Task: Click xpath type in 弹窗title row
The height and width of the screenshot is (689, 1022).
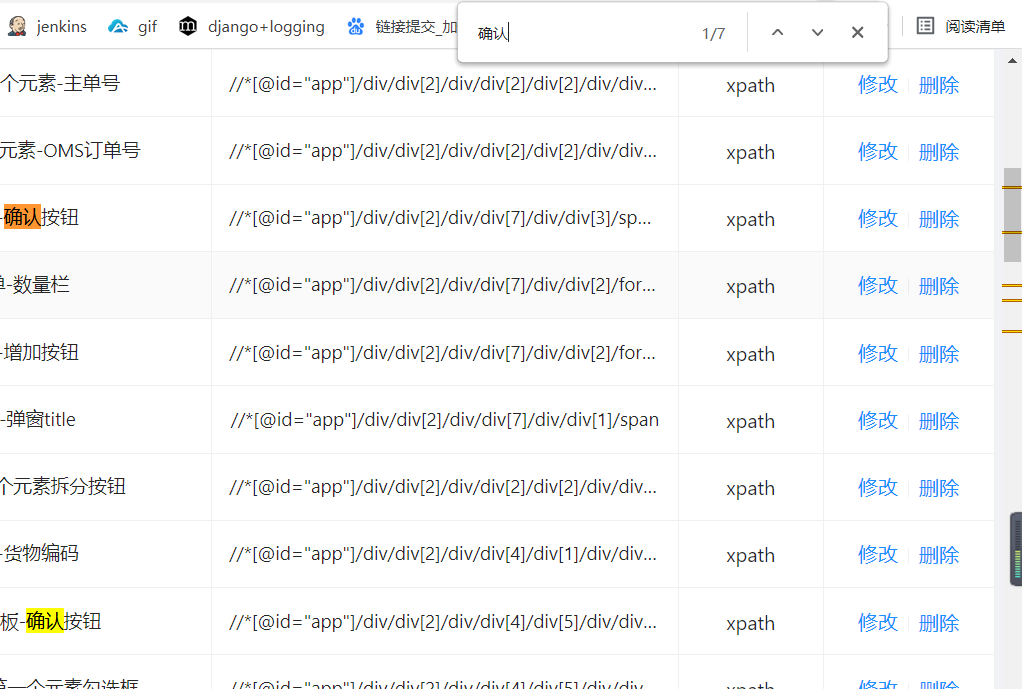Action: [750, 422]
